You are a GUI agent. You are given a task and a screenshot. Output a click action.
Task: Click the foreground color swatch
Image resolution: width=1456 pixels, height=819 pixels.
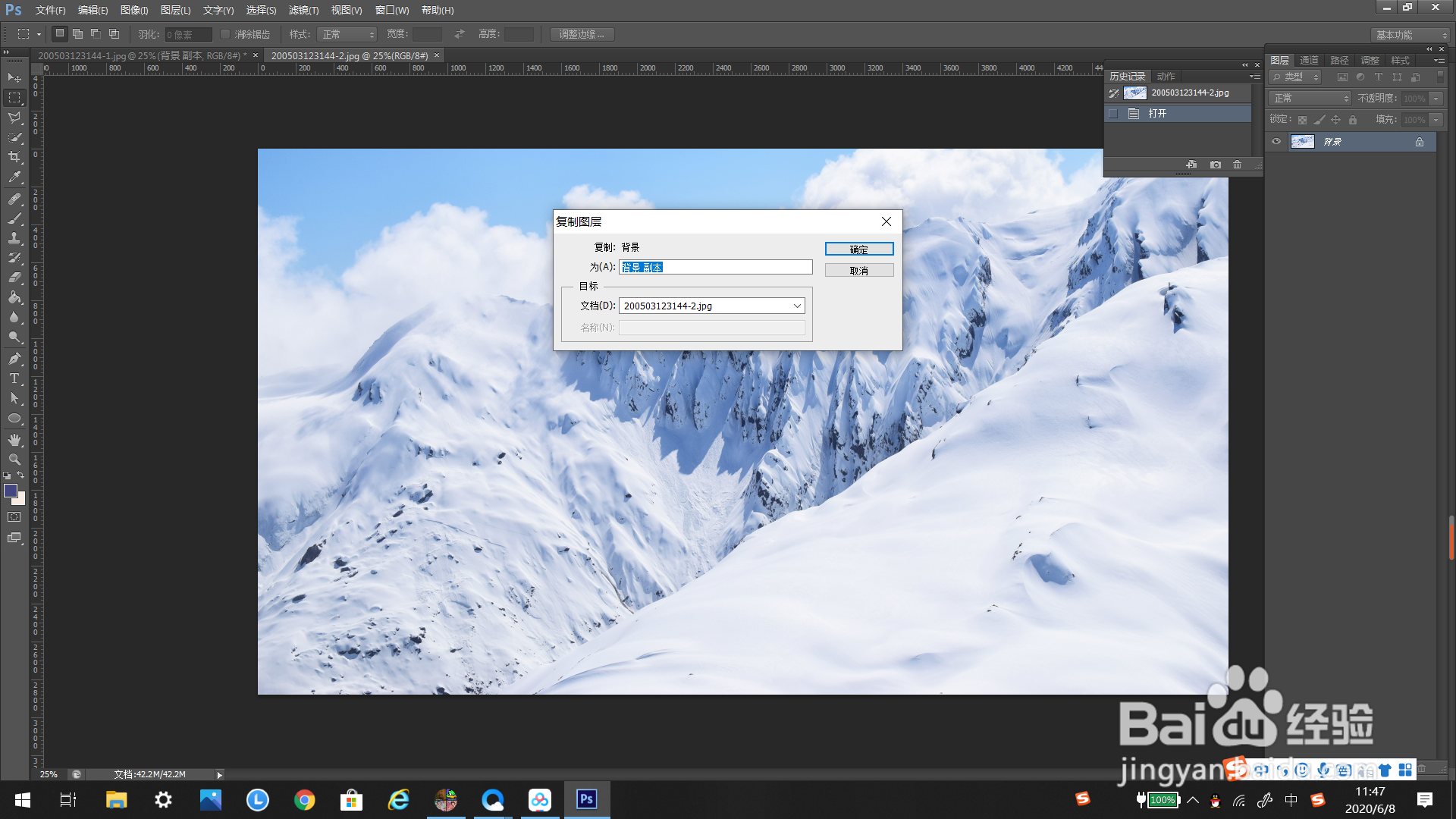coord(11,491)
